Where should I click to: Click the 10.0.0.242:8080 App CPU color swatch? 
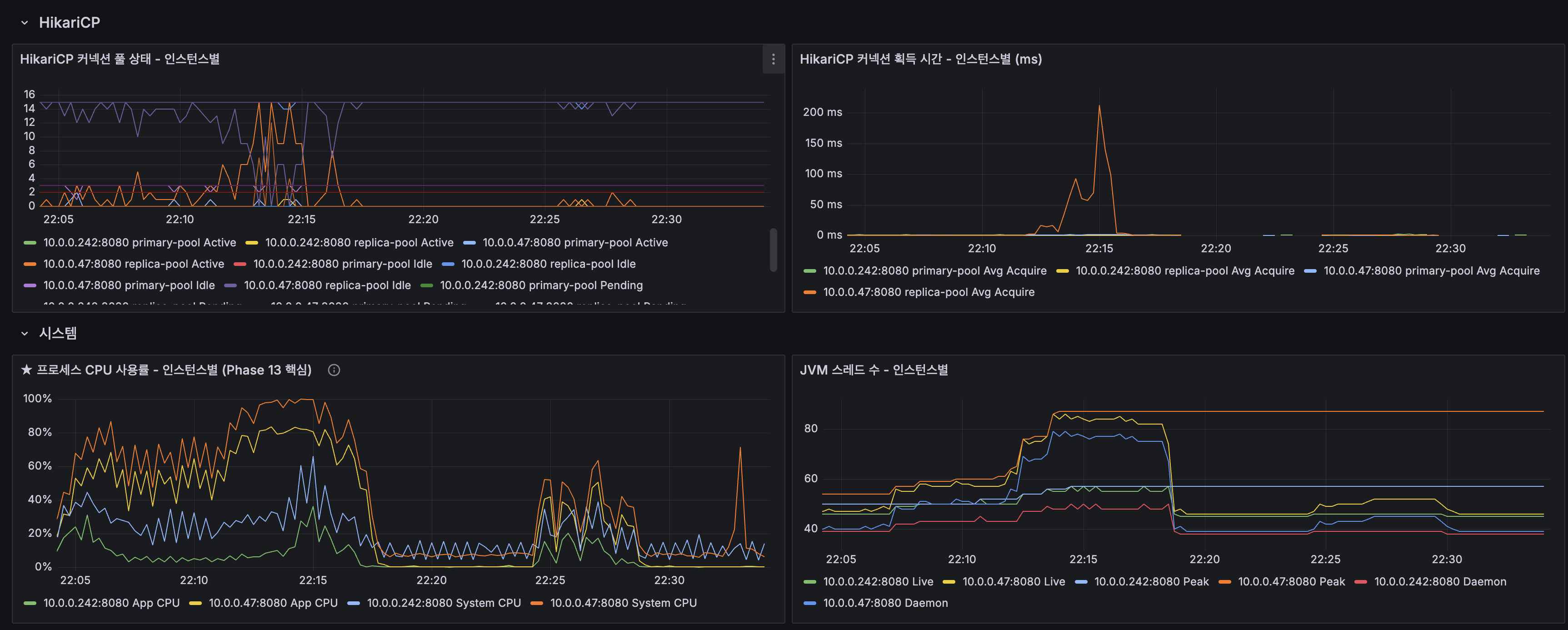(x=30, y=603)
